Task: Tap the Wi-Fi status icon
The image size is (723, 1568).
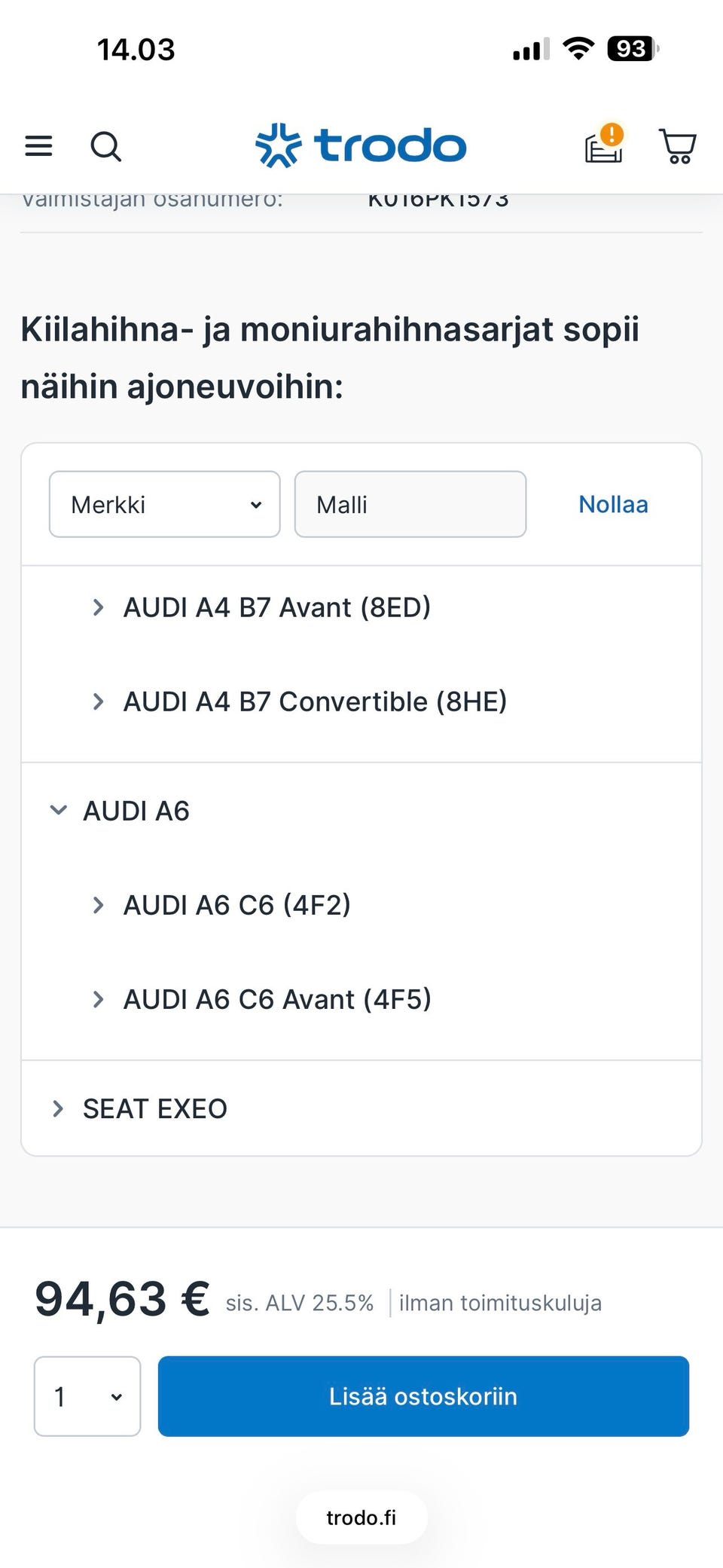Action: [578, 49]
